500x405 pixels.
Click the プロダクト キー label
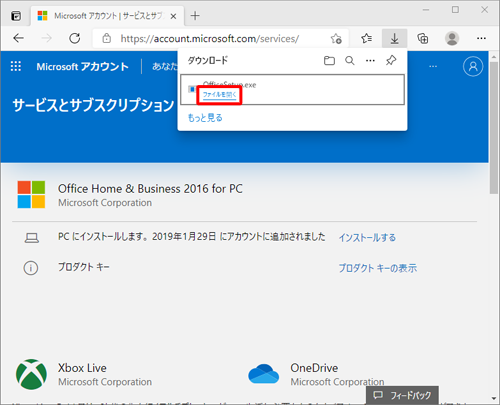pos(84,267)
